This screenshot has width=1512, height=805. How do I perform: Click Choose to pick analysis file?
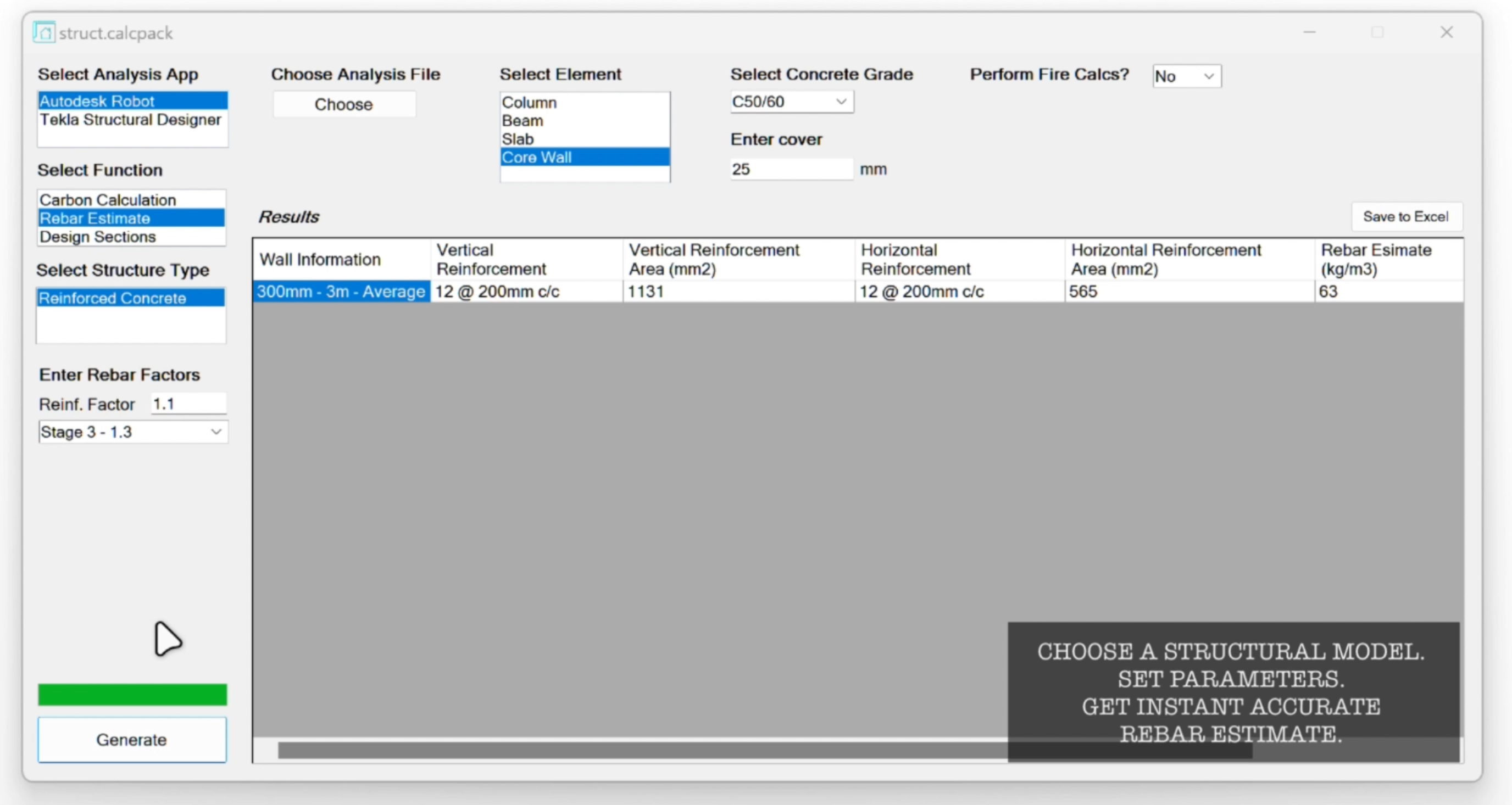point(344,104)
